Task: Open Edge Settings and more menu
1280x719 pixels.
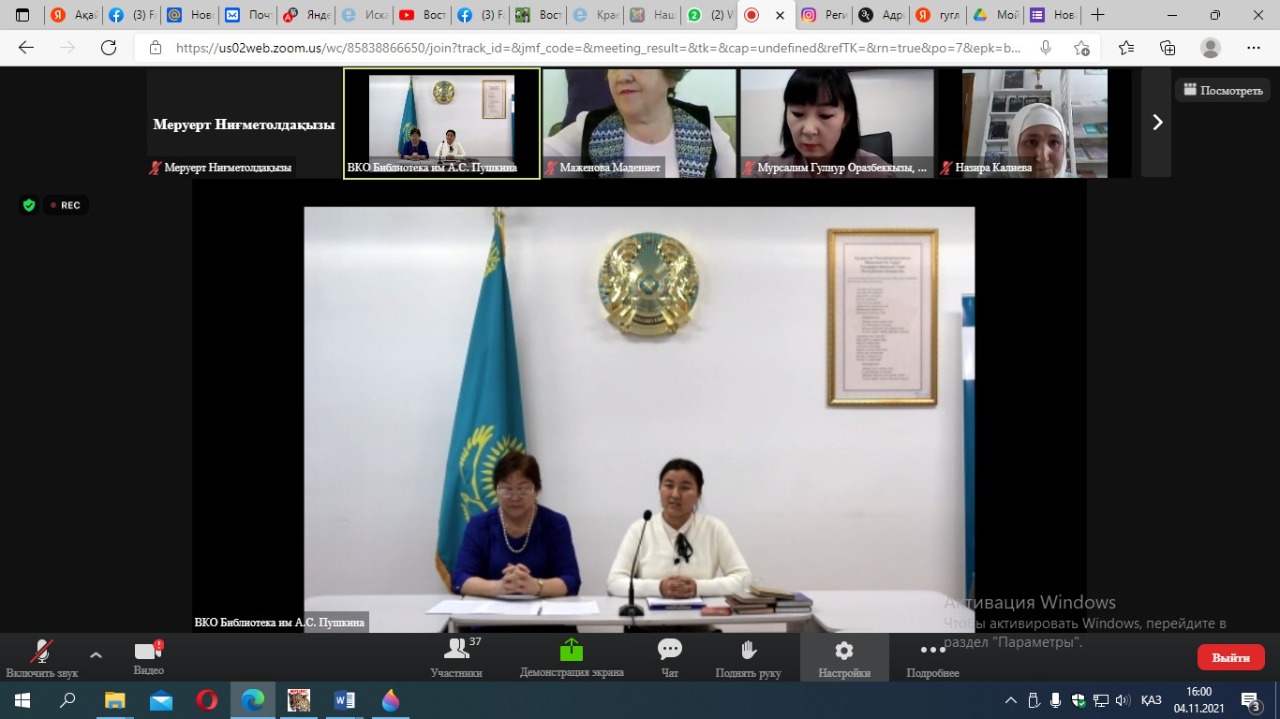Action: 1253,47
